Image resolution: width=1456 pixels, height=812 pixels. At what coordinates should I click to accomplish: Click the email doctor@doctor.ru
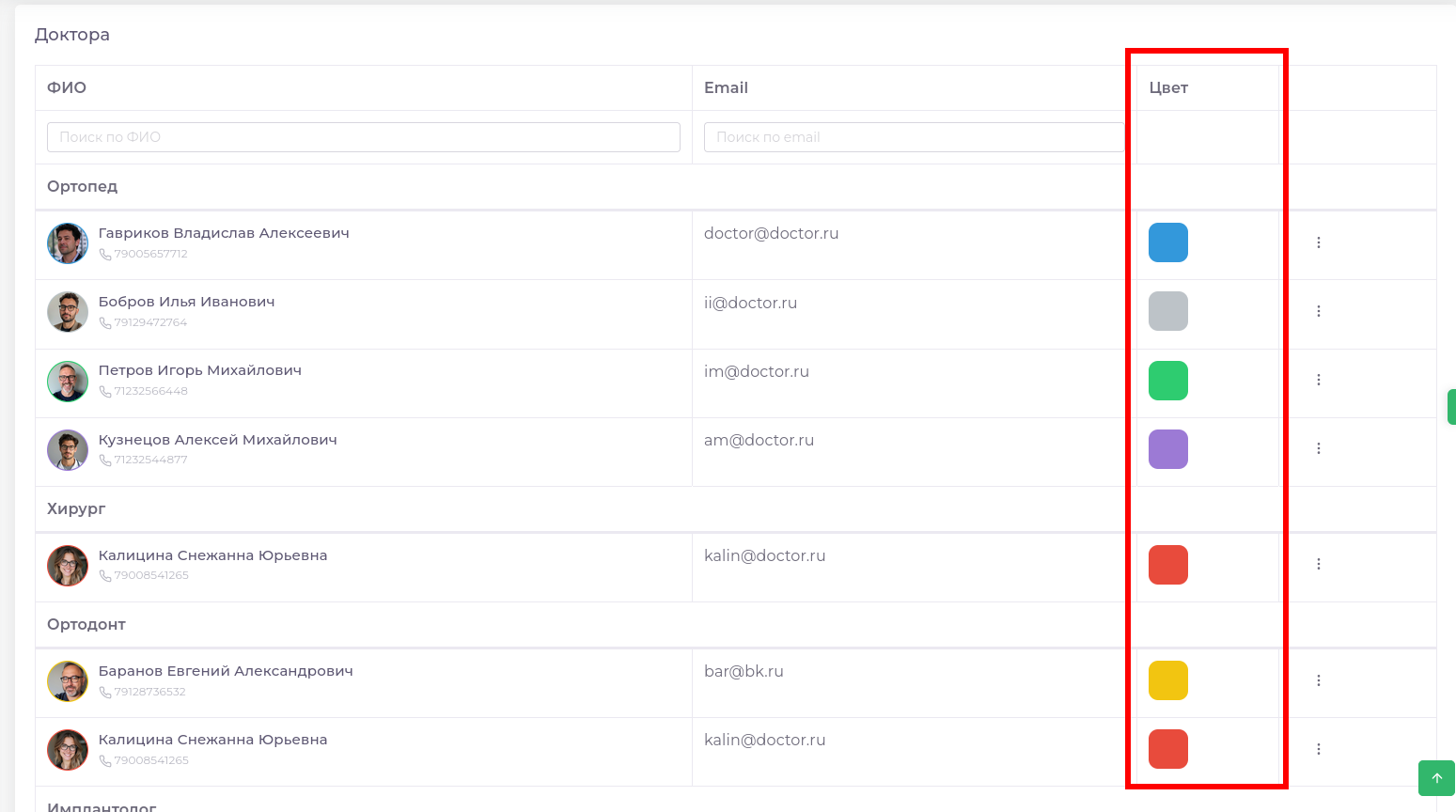pos(771,233)
